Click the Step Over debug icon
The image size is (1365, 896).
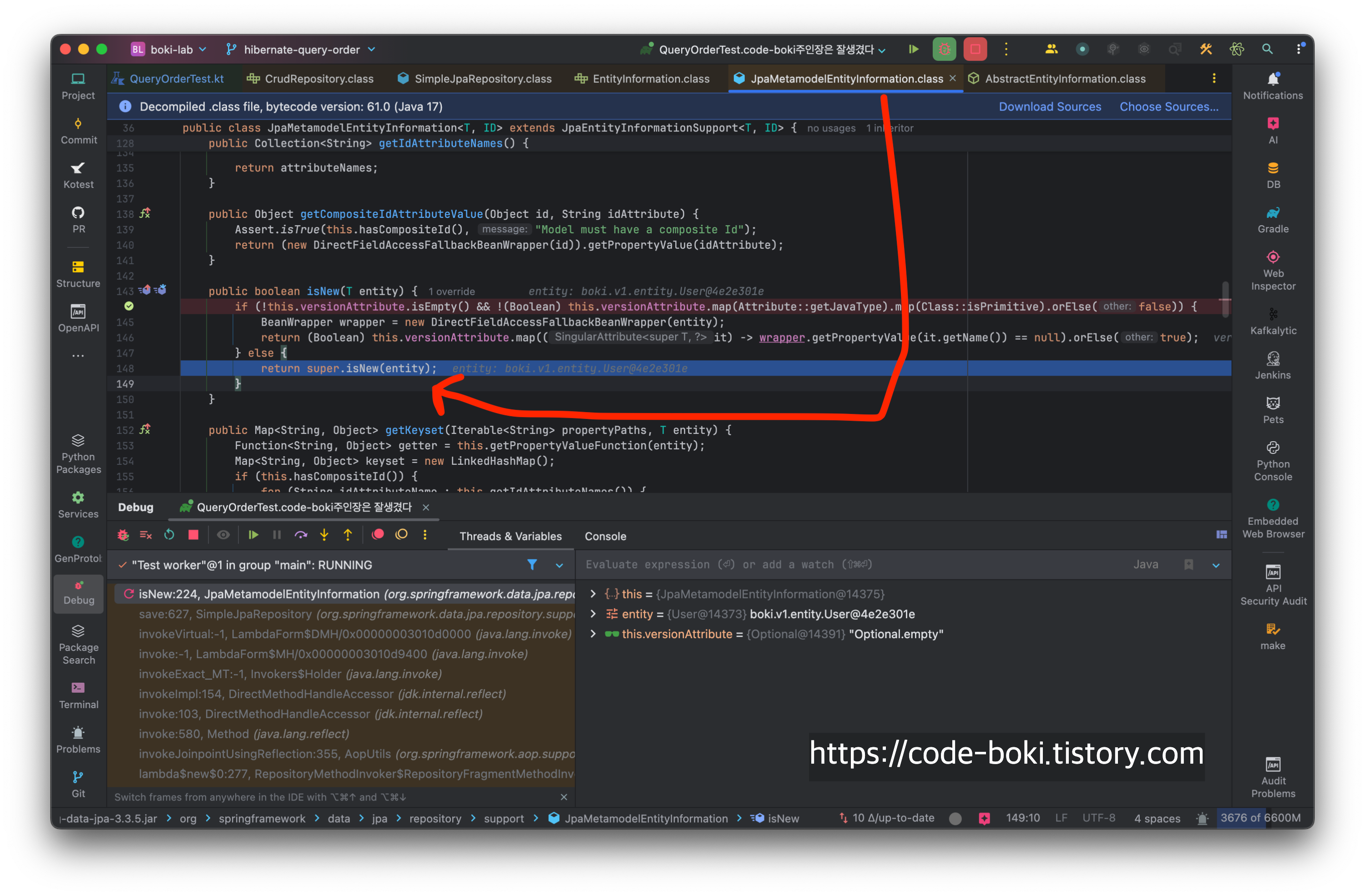coord(301,535)
